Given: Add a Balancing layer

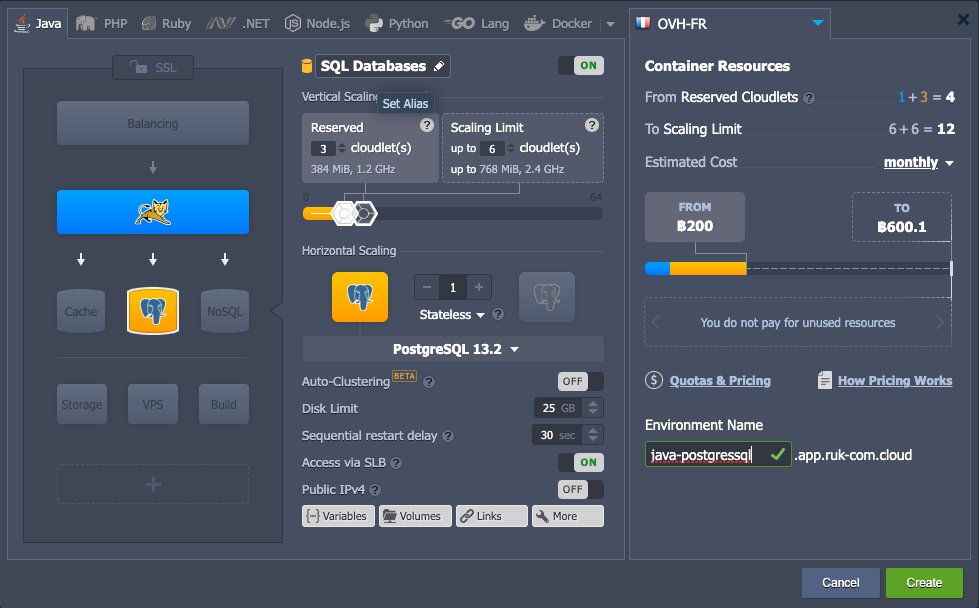Looking at the screenshot, I should [x=153, y=124].
